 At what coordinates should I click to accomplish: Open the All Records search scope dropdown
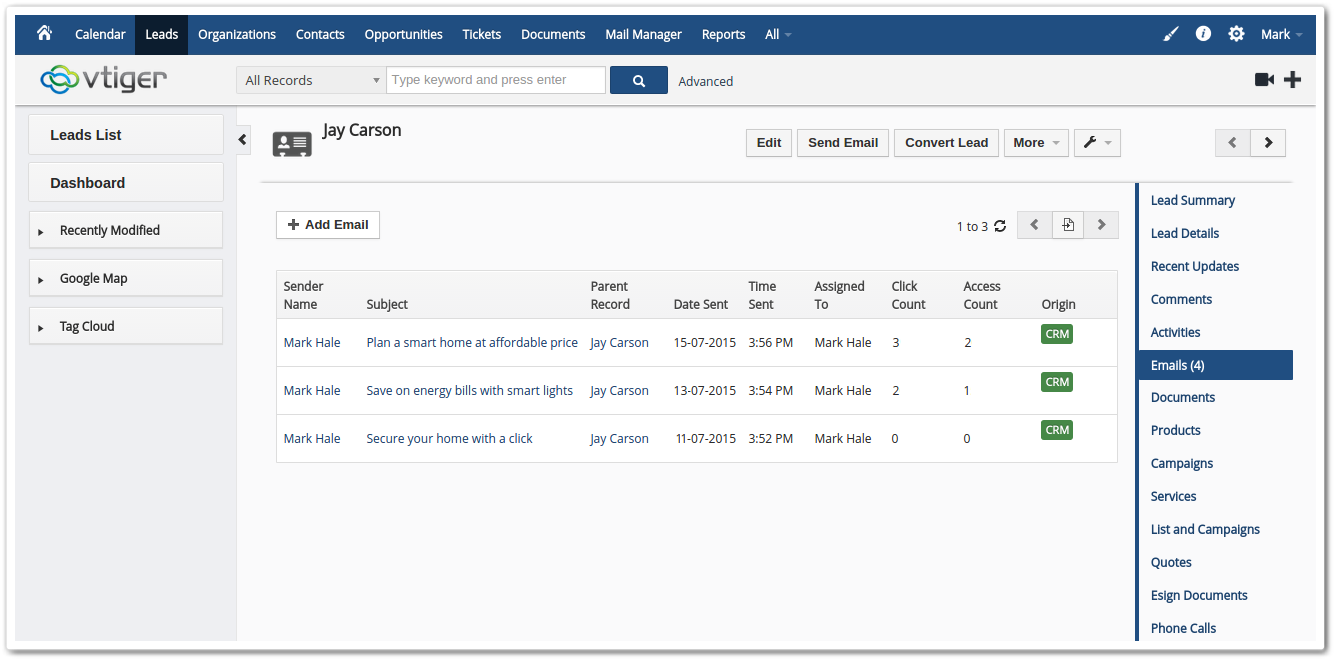point(310,79)
